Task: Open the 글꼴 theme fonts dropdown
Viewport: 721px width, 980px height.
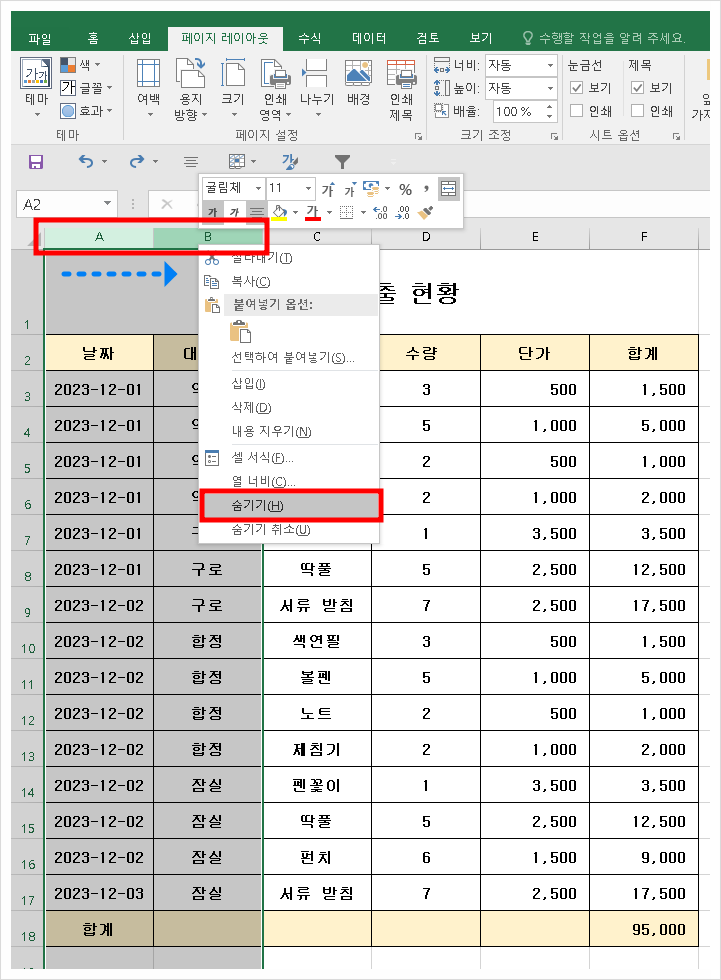Action: pyautogui.click(x=86, y=88)
